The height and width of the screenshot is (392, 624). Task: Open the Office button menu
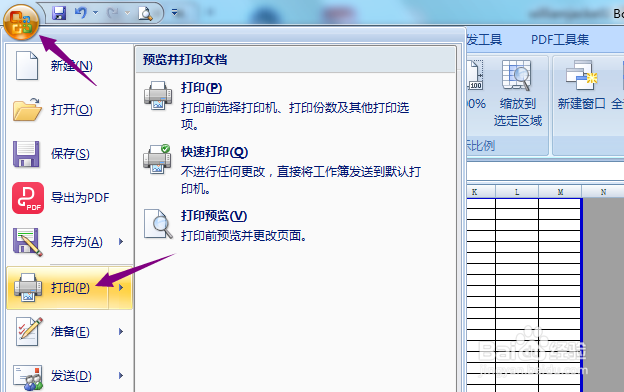point(21,22)
